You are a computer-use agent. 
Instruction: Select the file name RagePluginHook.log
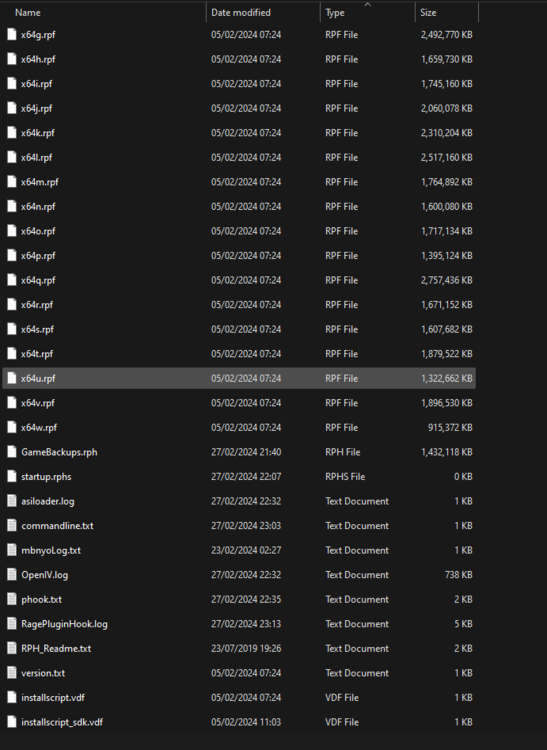(x=65, y=624)
